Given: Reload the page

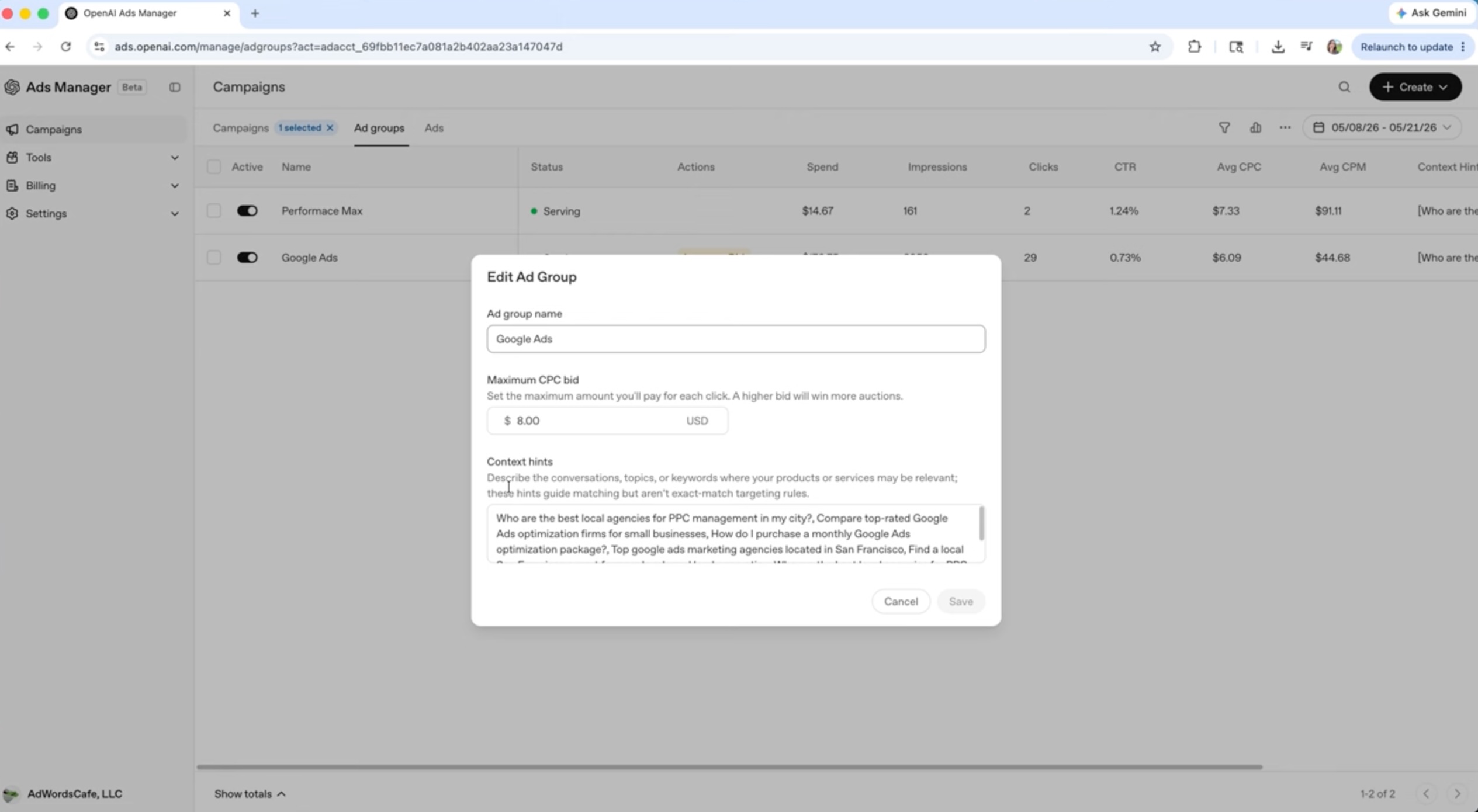Looking at the screenshot, I should [x=66, y=47].
